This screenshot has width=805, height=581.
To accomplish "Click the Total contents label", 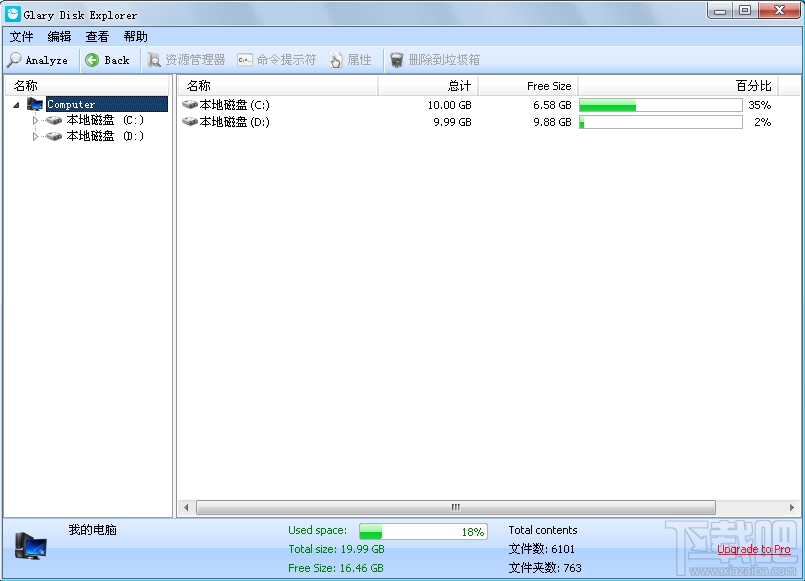I will 543,530.
